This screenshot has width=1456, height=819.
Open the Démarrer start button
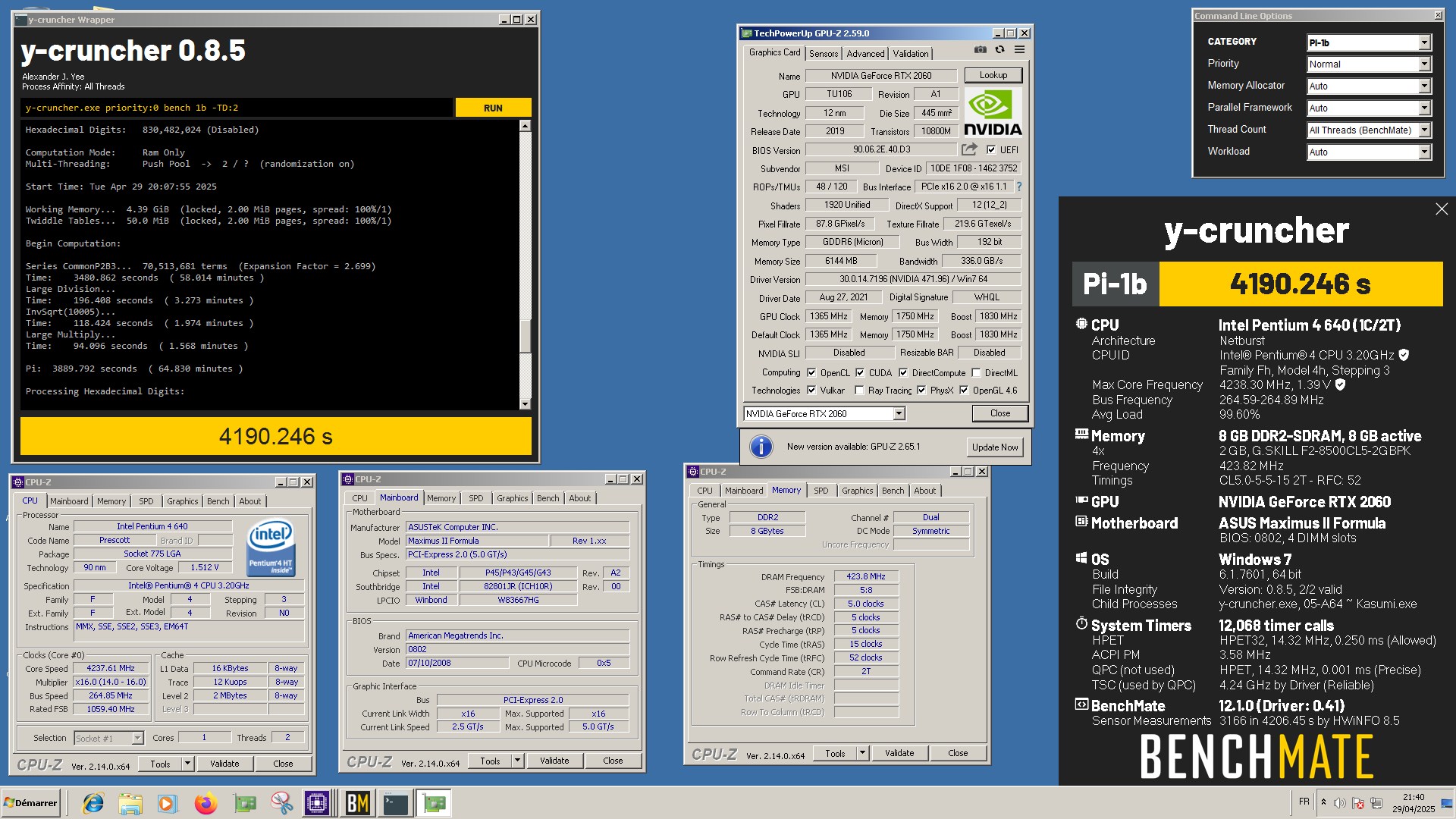[31, 803]
